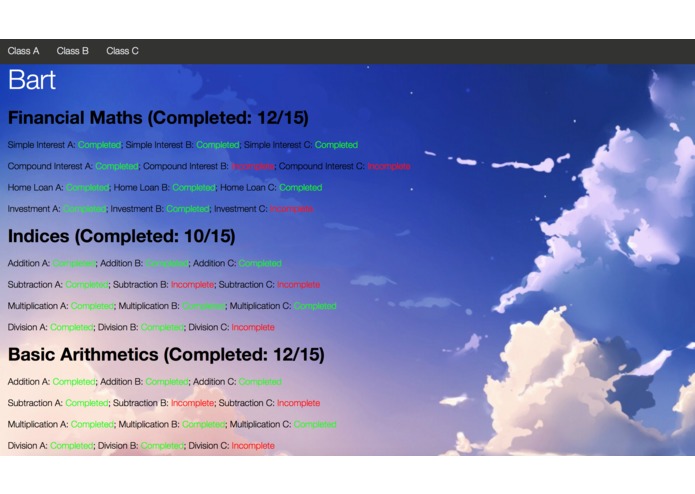Under Indices, click Subtraction A's Completed status

click(87, 284)
